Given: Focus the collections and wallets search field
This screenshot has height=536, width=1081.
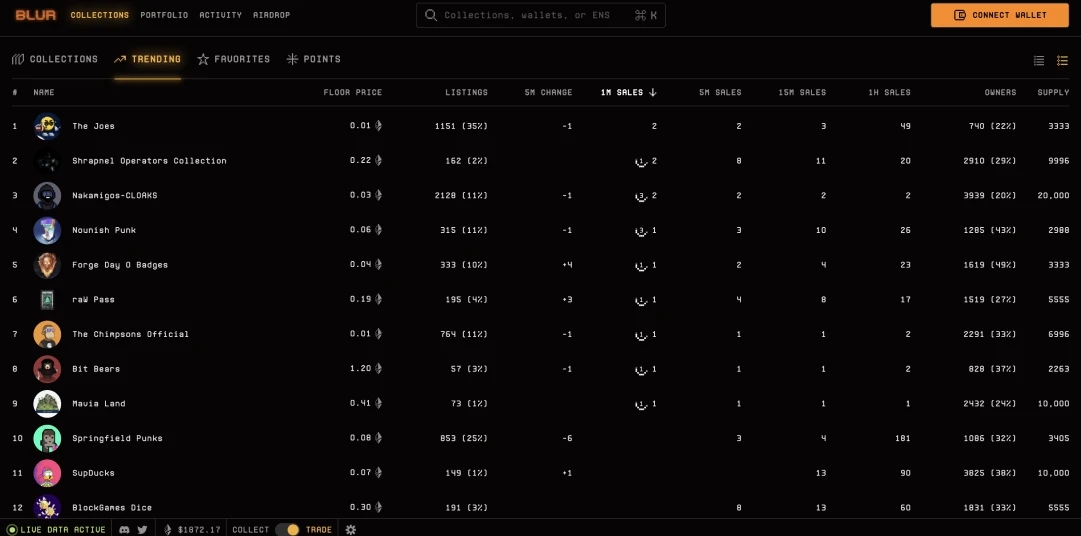Looking at the screenshot, I should [535, 15].
